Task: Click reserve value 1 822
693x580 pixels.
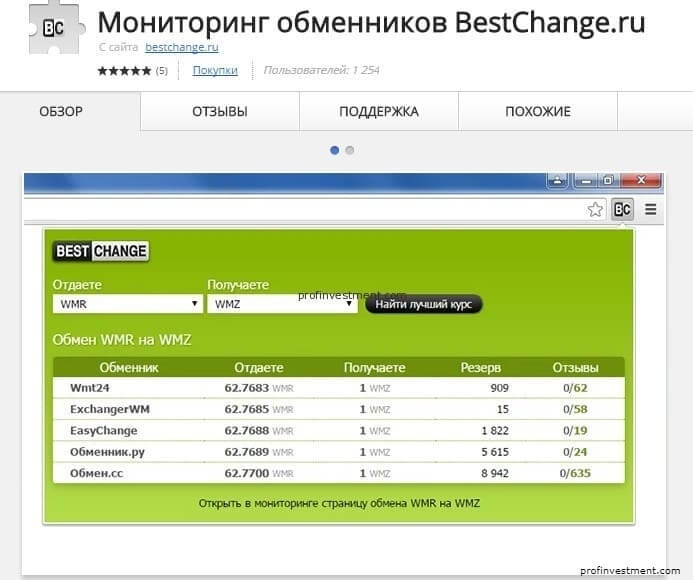Action: (x=495, y=431)
